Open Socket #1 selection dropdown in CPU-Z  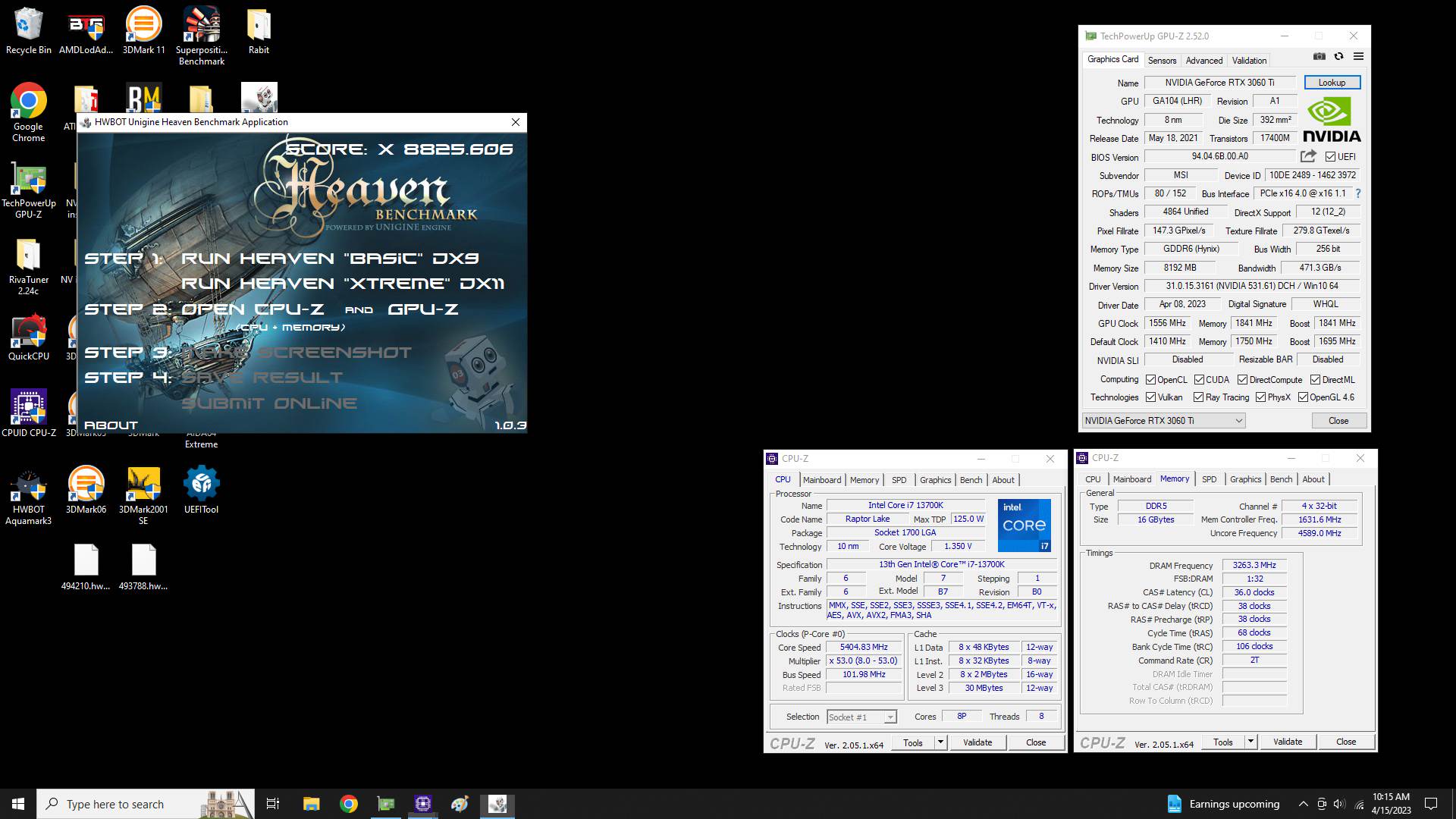(861, 717)
